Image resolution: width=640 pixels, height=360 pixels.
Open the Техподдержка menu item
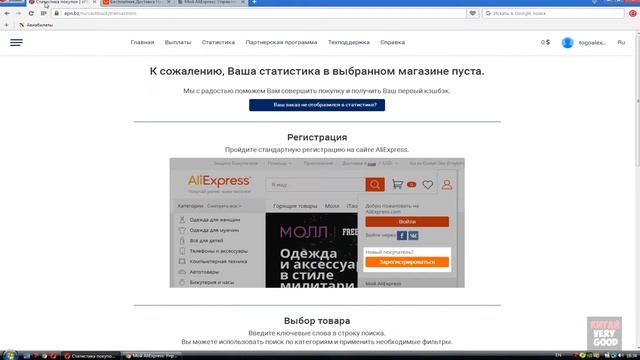[349, 42]
